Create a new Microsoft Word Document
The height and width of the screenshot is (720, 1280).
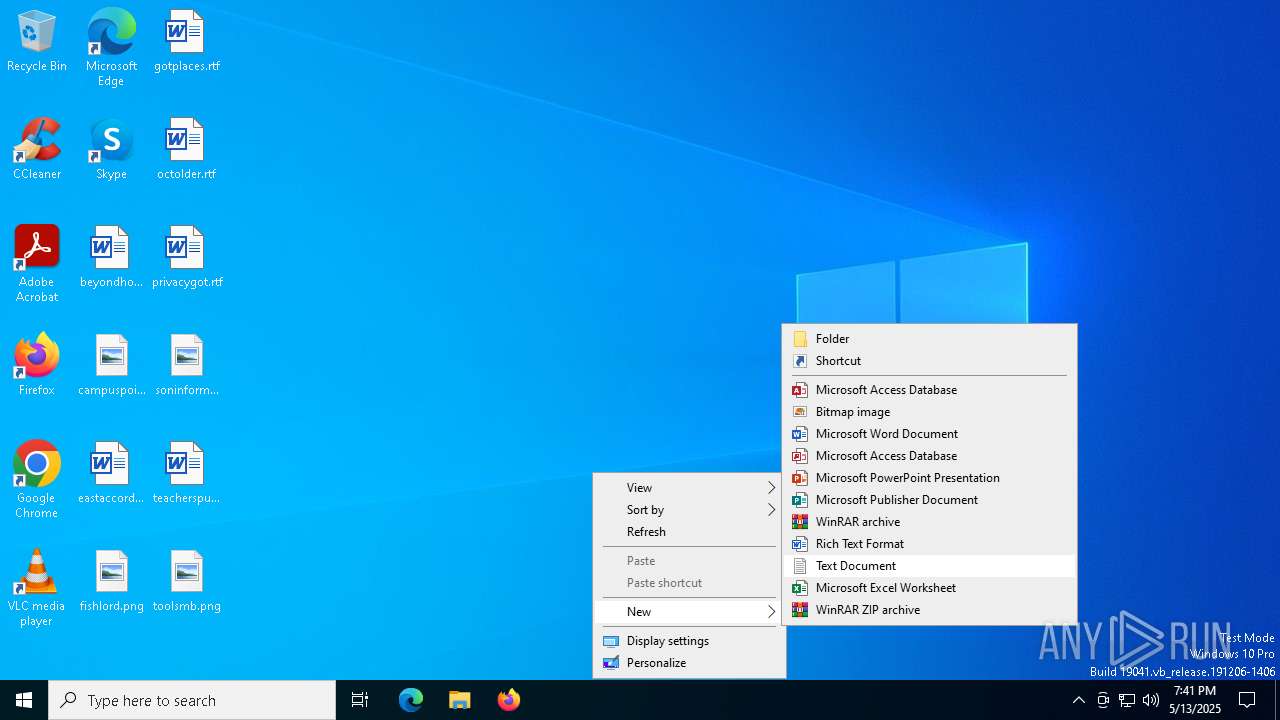[929, 434]
